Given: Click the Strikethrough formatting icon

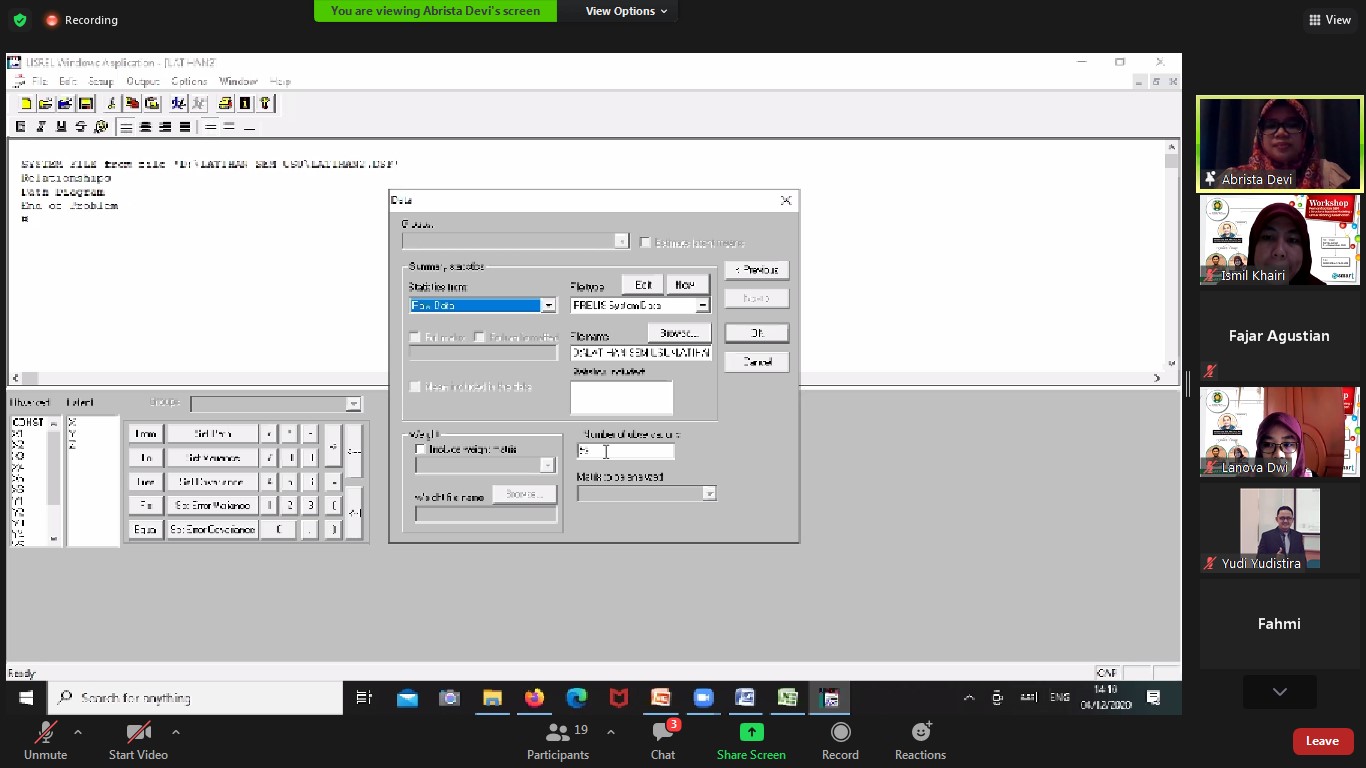Looking at the screenshot, I should point(81,127).
